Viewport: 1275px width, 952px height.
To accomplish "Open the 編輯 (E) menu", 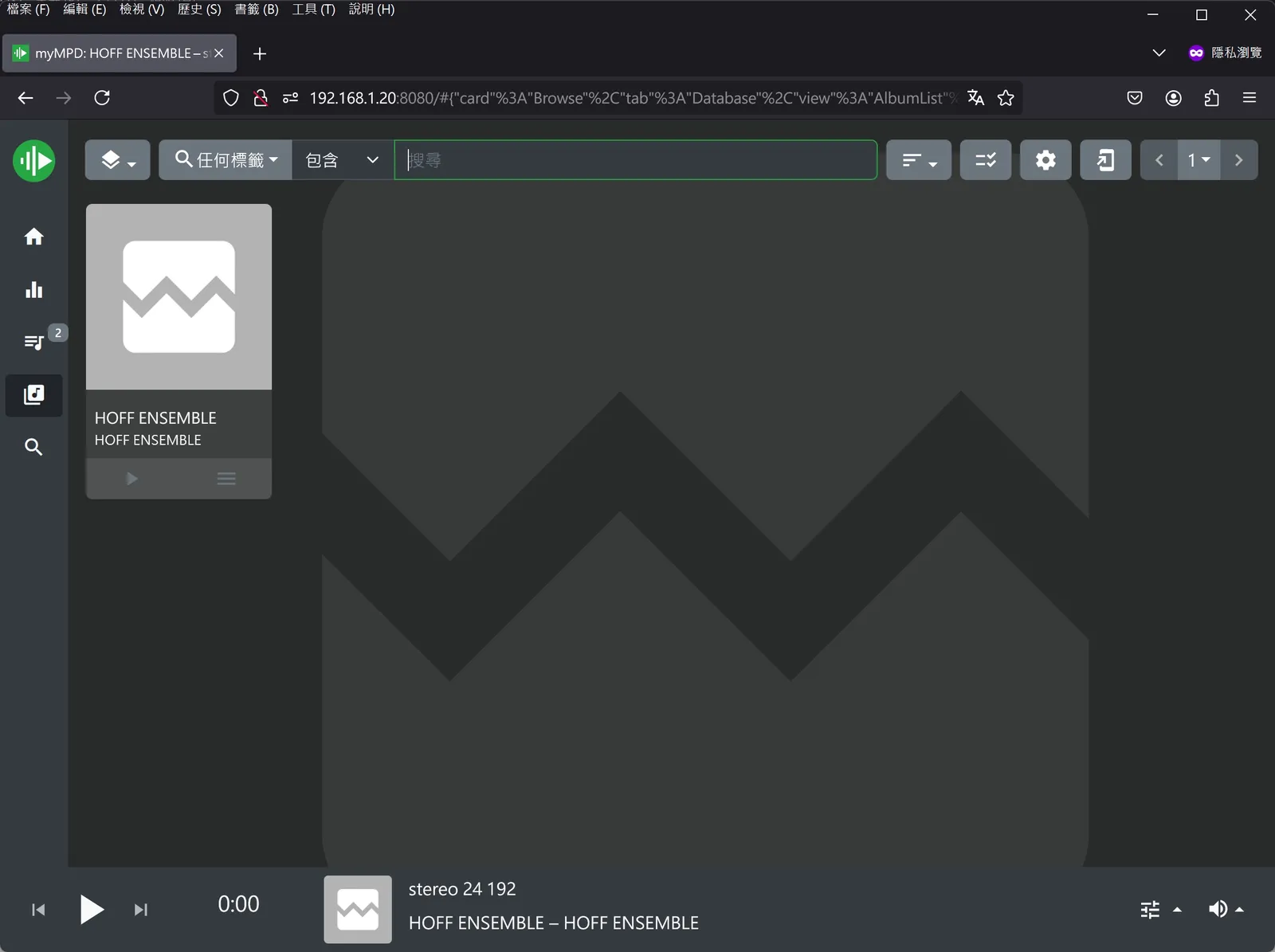I will point(84,10).
